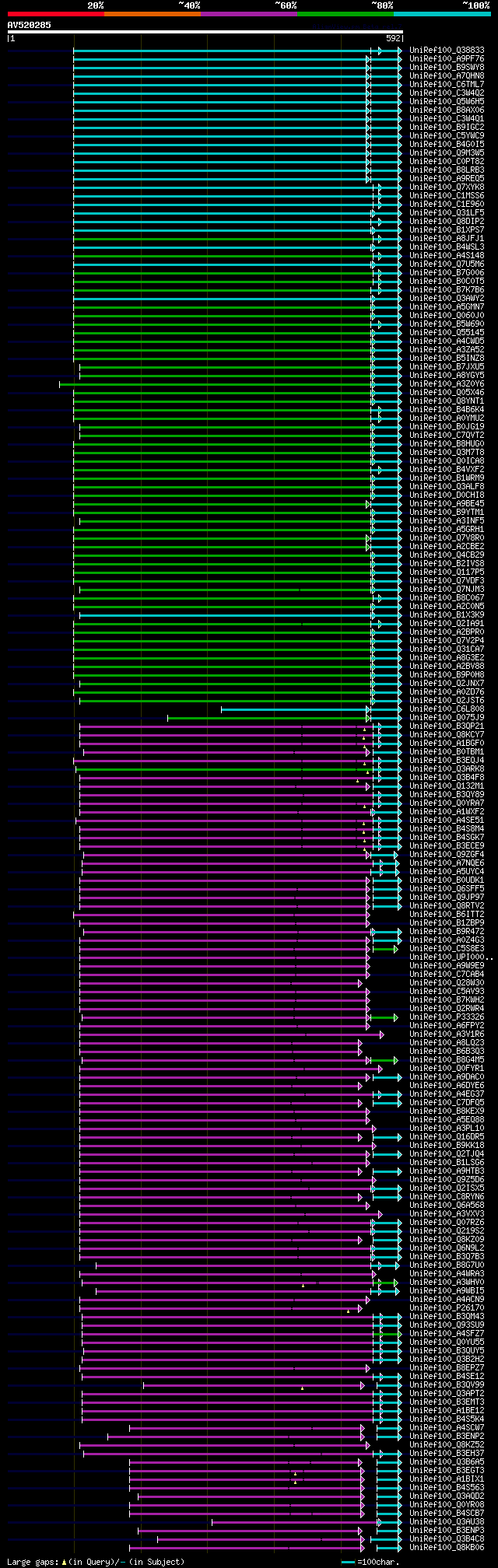Click the white query ruler bar under AV520285
Screen dimensions: 498x1568
(x=205, y=32)
